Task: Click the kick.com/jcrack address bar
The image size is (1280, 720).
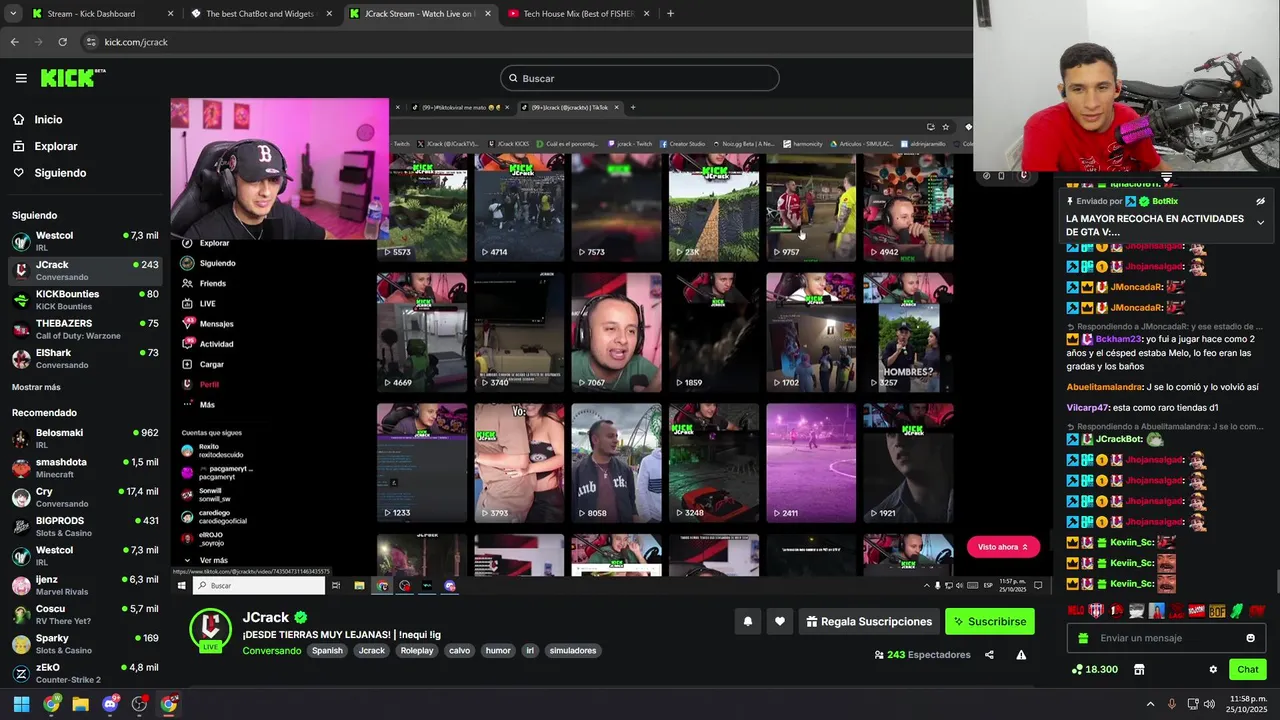Action: [x=136, y=42]
